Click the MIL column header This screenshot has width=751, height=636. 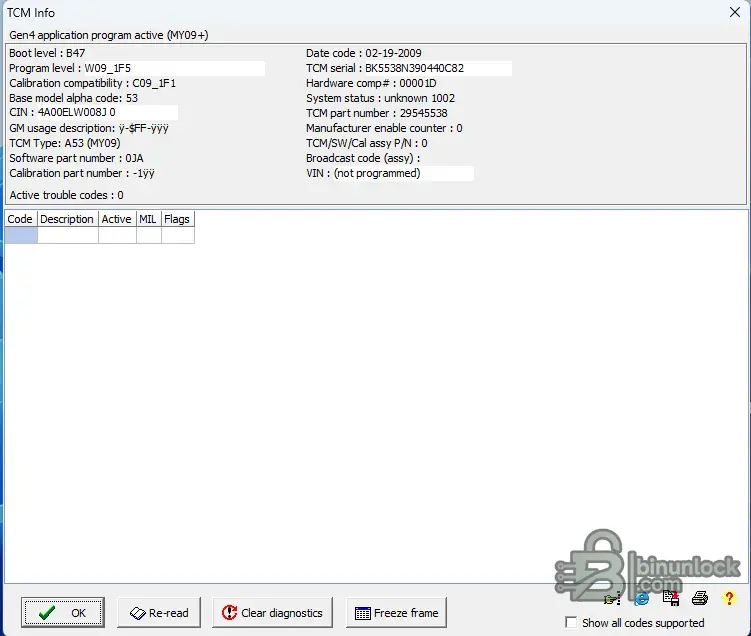click(x=148, y=219)
